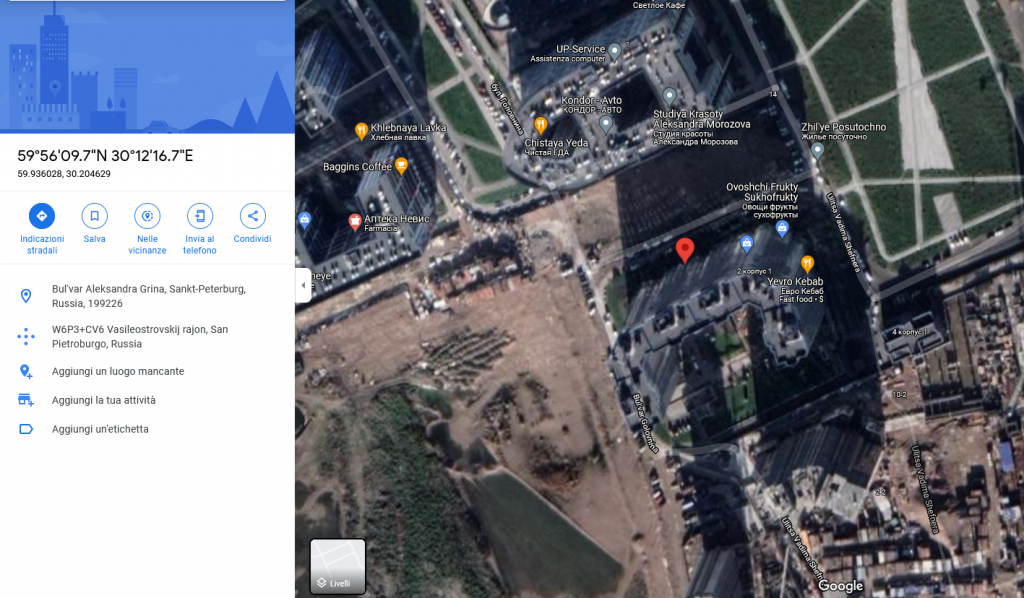Click the add your business icon
Viewport: 1024px width, 598px height.
[x=26, y=400]
